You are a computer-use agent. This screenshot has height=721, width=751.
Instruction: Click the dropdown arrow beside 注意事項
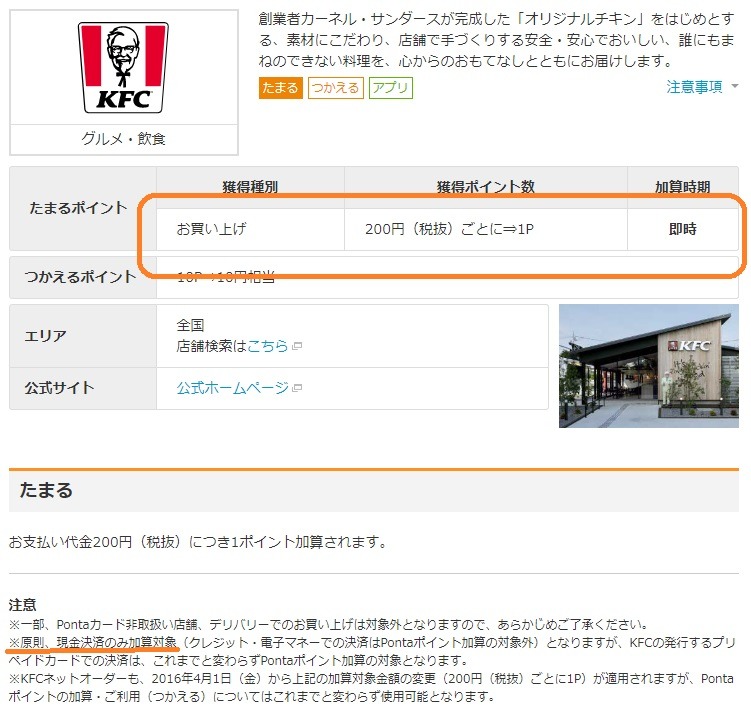735,87
